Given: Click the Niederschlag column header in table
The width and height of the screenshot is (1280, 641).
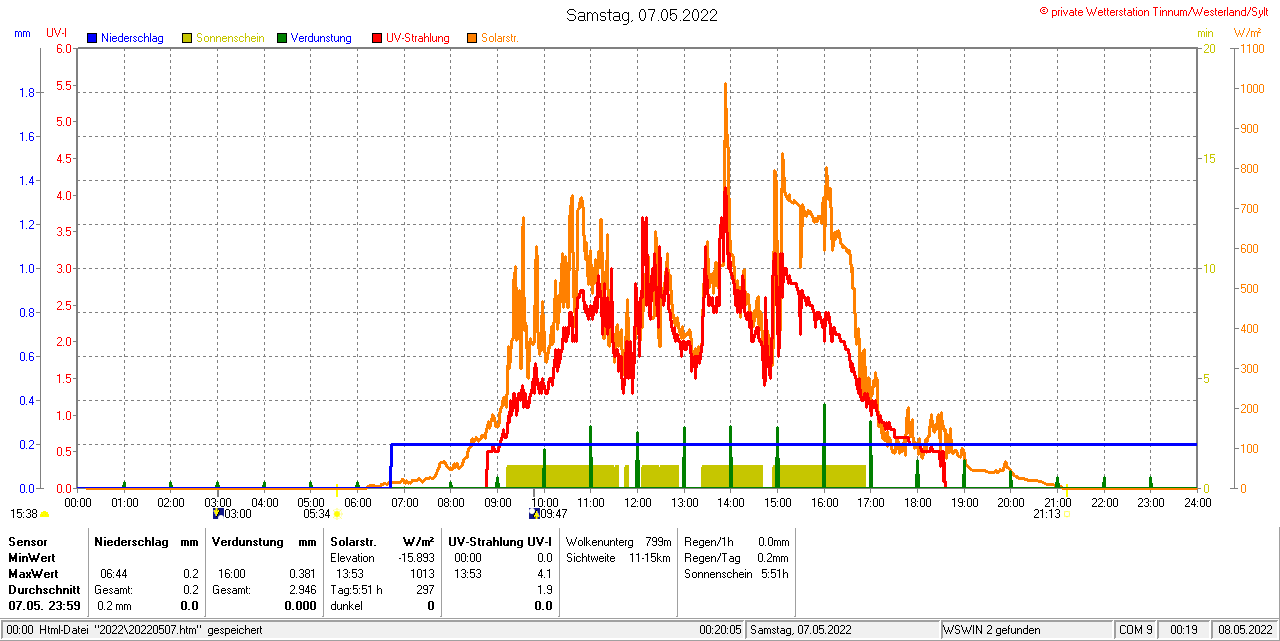Looking at the screenshot, I should pos(130,541).
